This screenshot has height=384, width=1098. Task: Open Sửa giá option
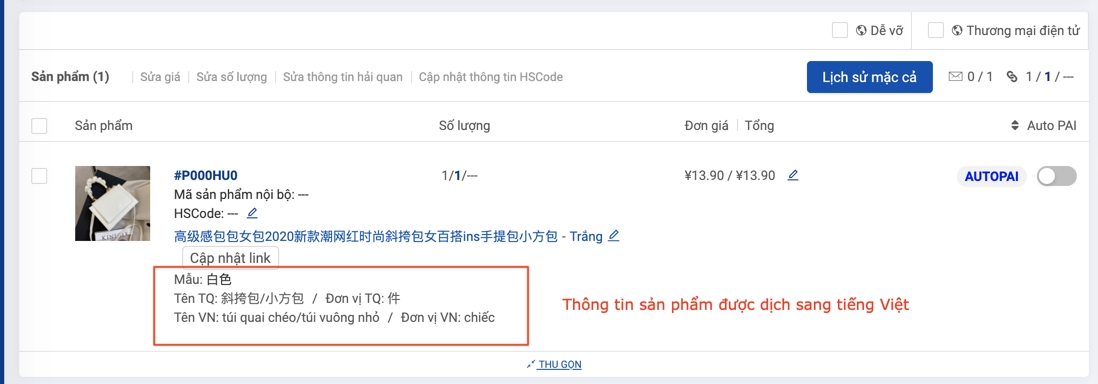[x=160, y=77]
